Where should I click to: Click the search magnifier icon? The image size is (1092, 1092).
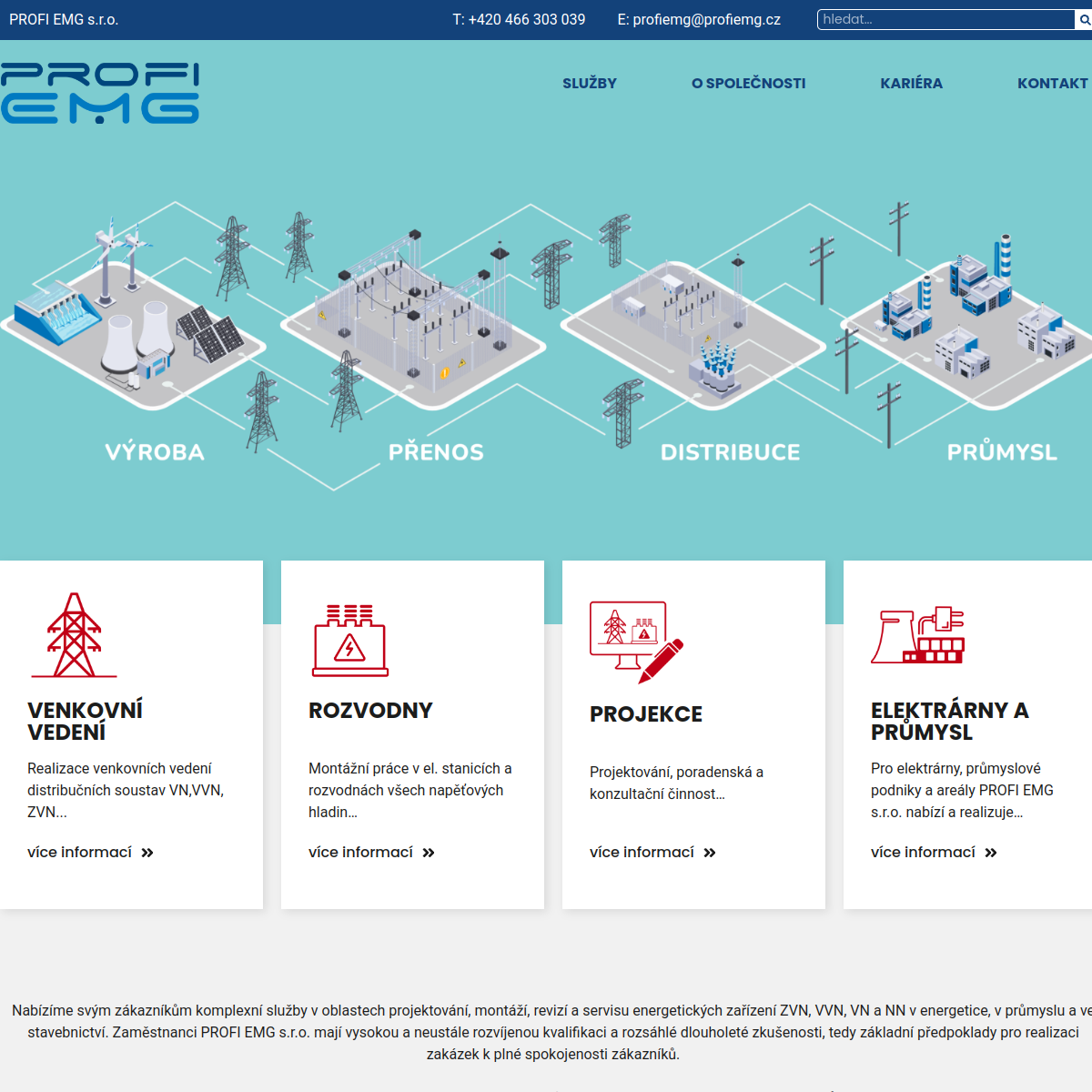[1084, 20]
